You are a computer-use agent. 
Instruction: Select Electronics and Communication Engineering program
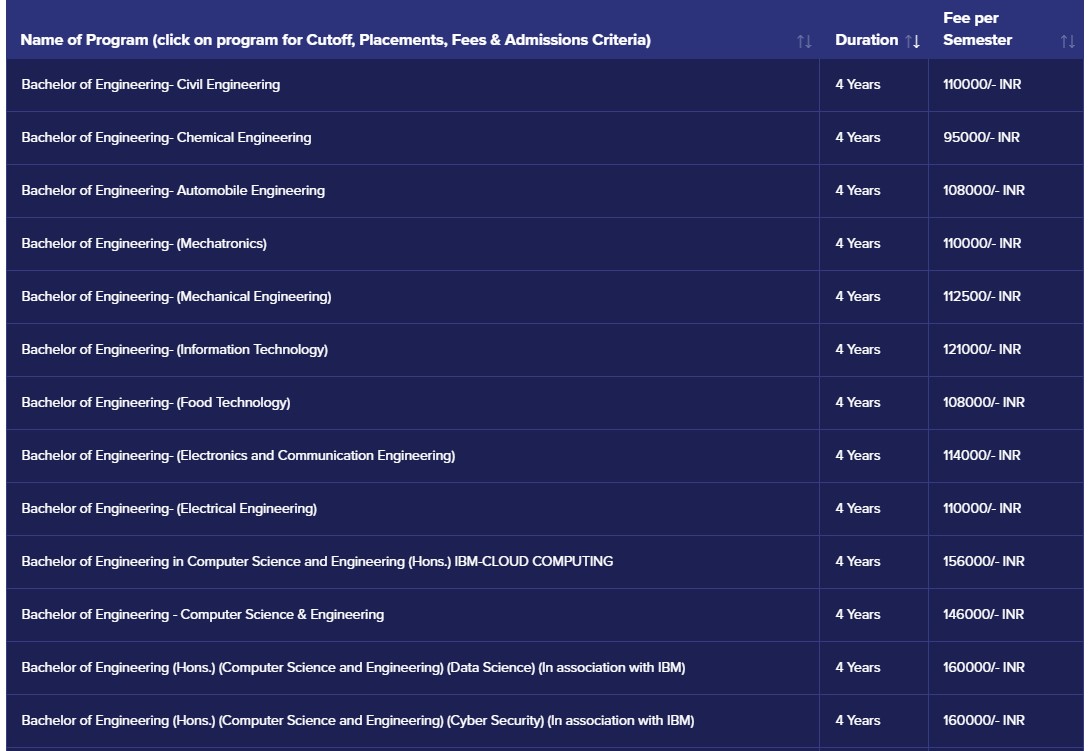(238, 456)
